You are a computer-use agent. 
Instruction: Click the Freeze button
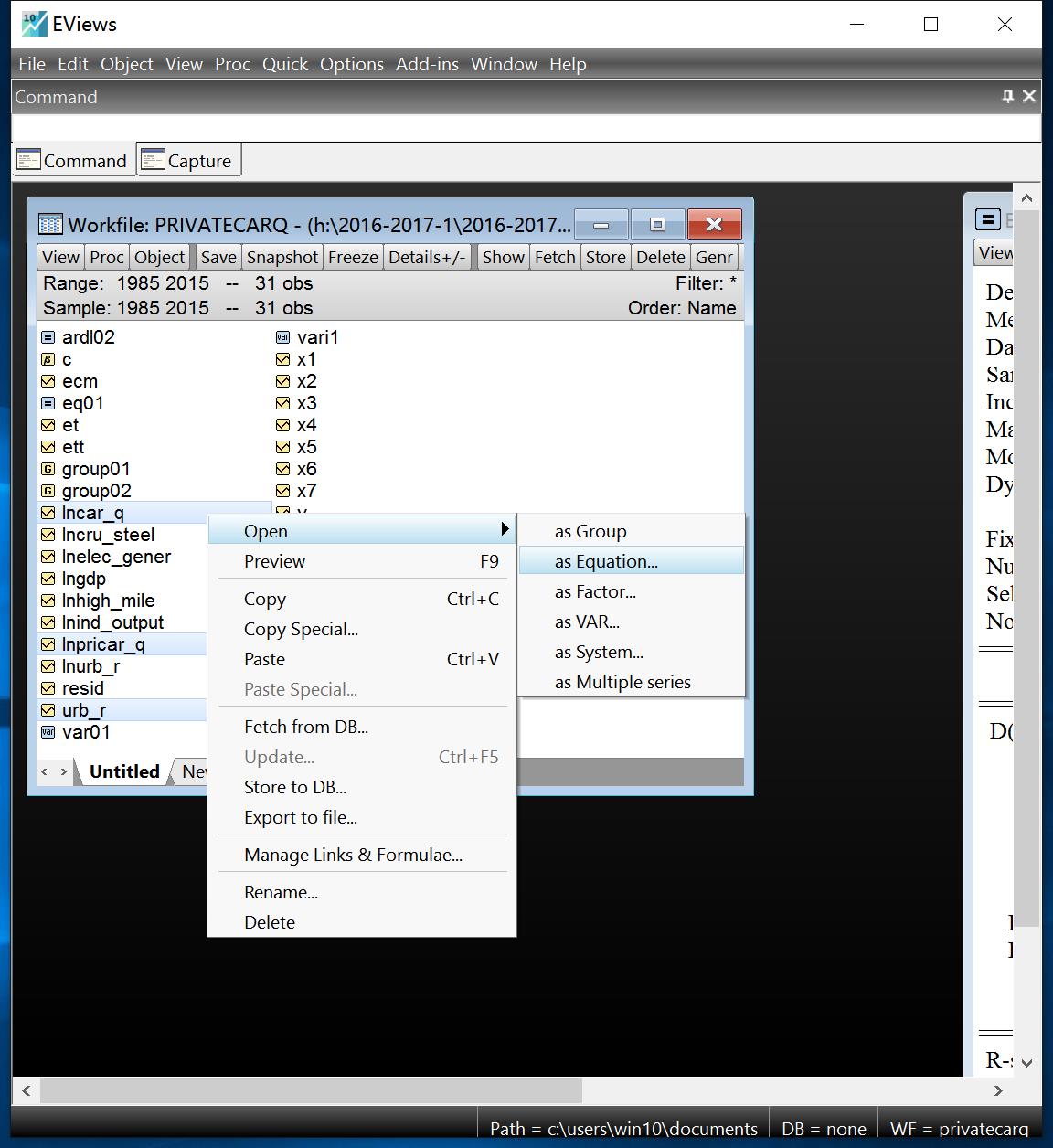(353, 257)
